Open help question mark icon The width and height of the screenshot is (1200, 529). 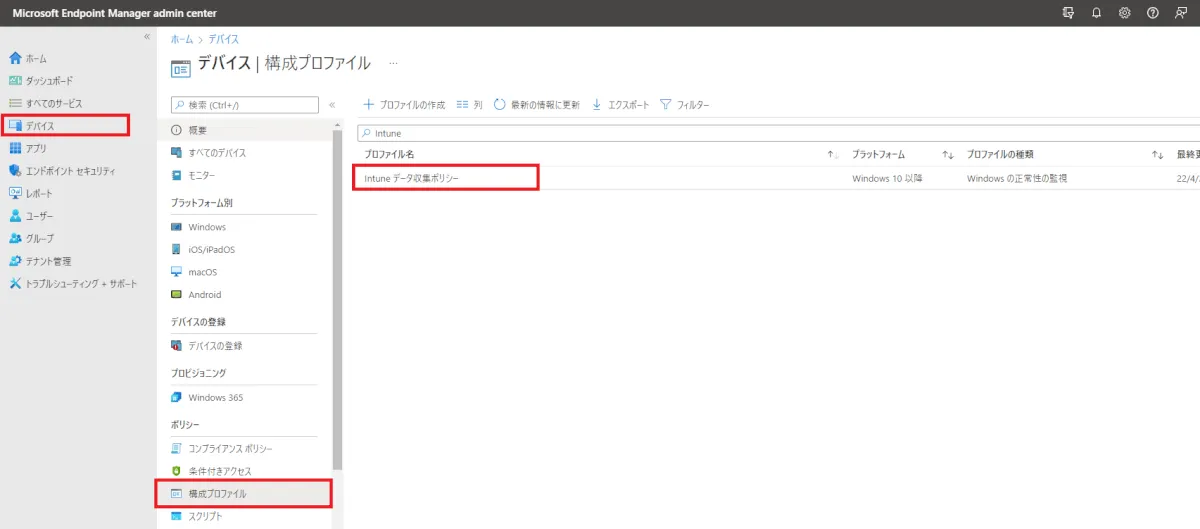[x=1153, y=13]
